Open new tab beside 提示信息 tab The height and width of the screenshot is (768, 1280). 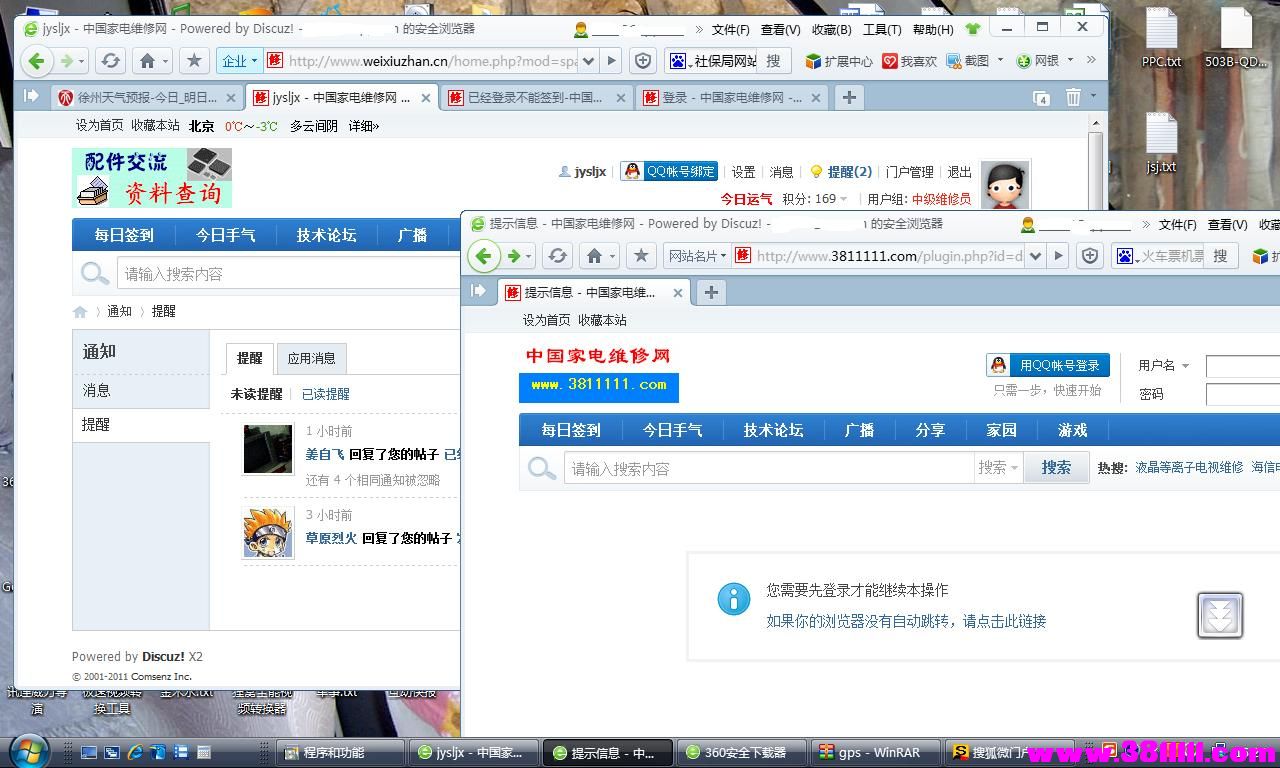710,292
